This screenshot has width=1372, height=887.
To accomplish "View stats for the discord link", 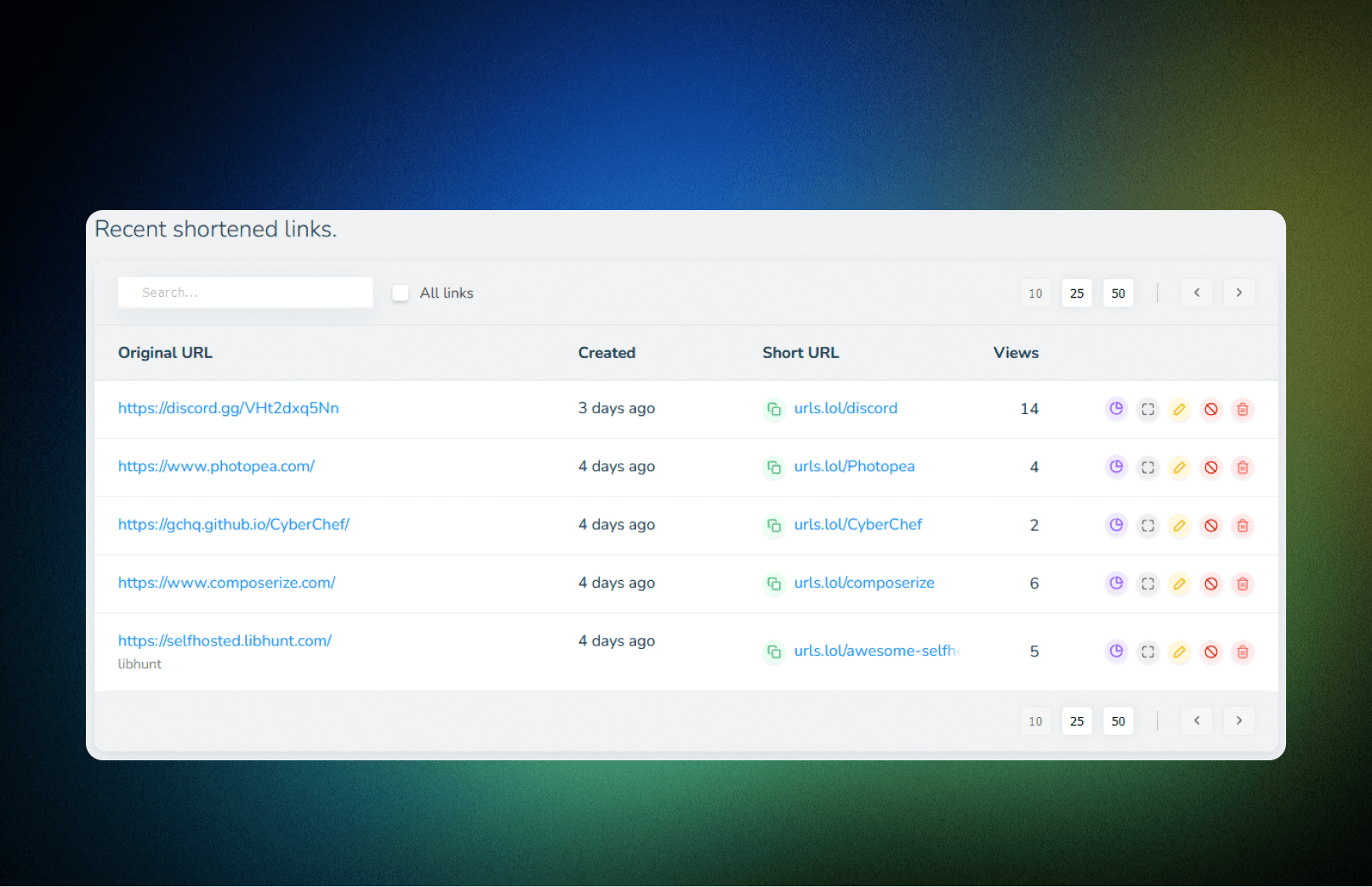I will pos(1116,409).
